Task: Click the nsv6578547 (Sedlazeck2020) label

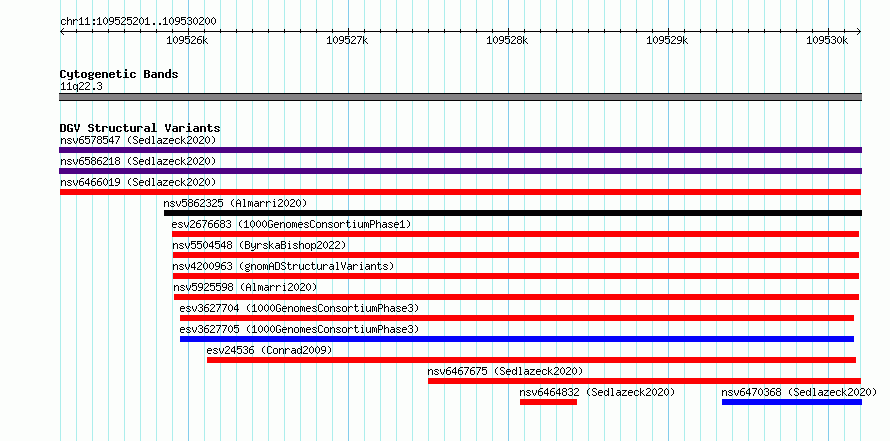Action: (138, 140)
